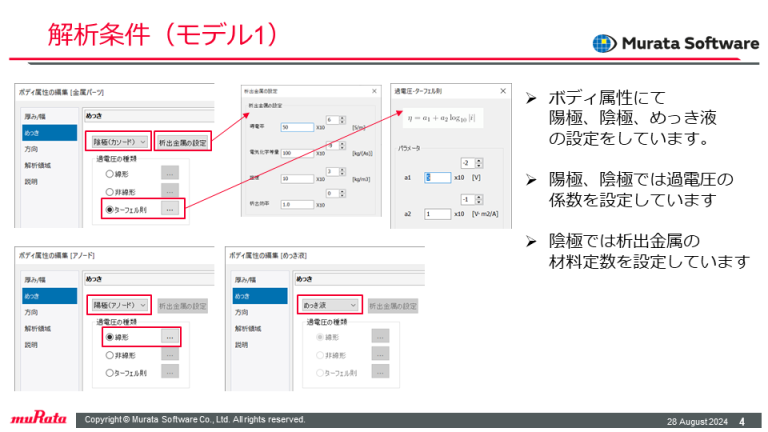Open the 陰極(カソード) dropdown
Screen dimensions: 768x432
tap(118, 142)
